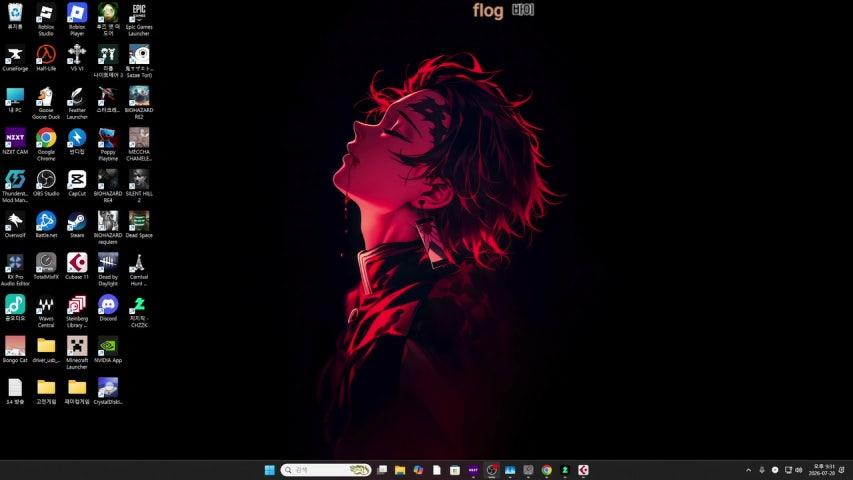Select the Dead by Daylight desktop icon
The image size is (853, 480).
coord(108,270)
